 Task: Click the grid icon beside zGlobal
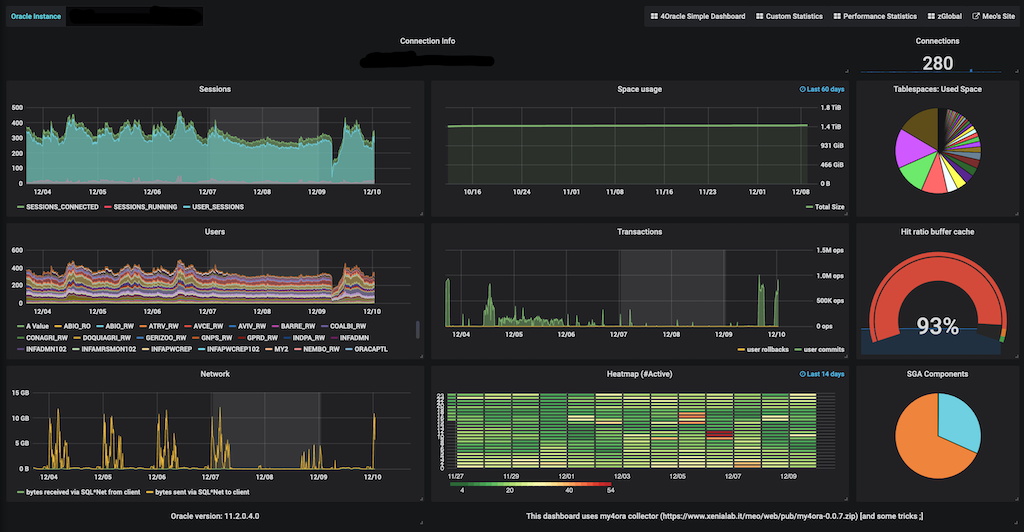point(931,16)
